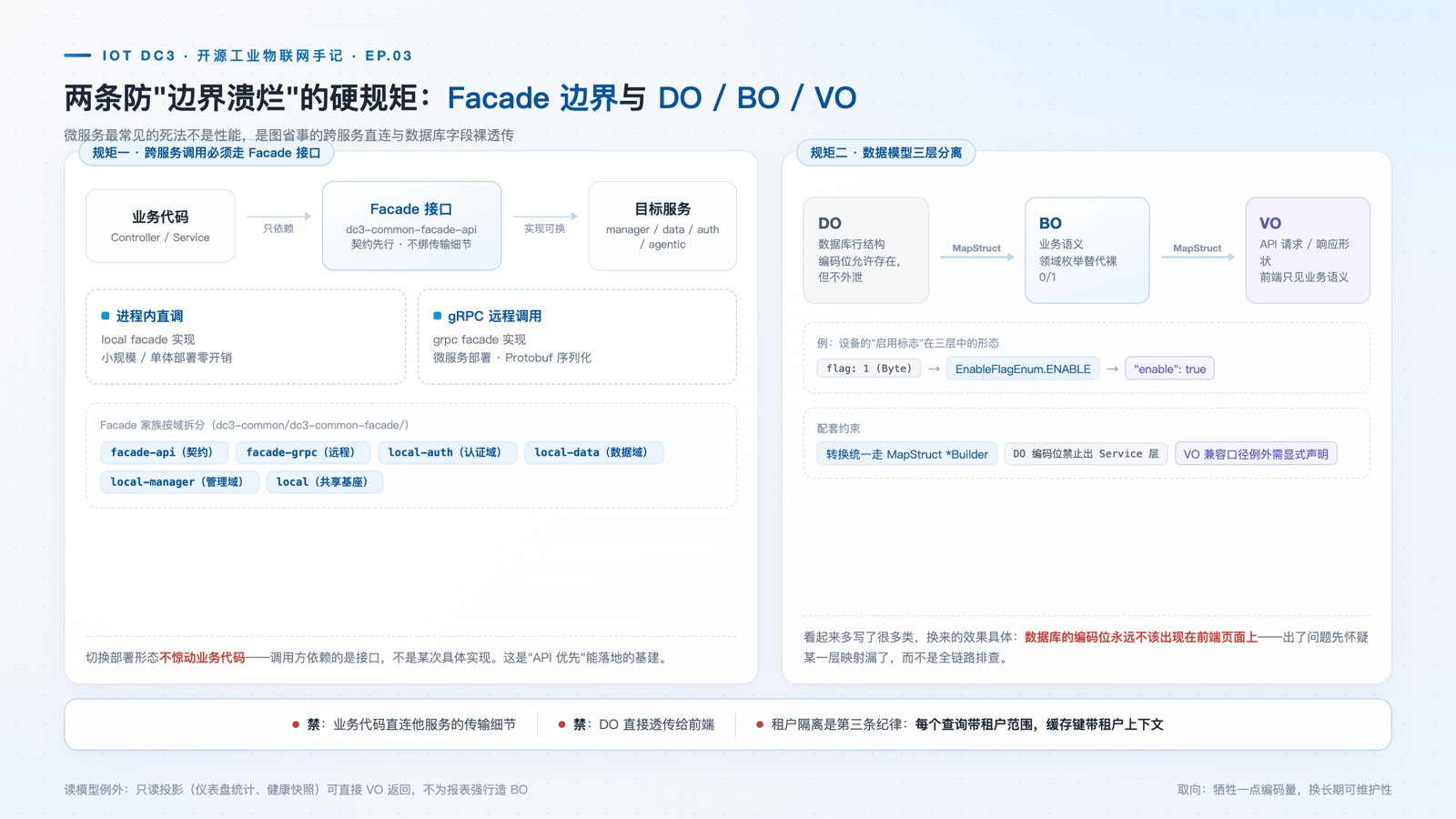
Task: Click the 'VO' data model box
Action: tap(1308, 250)
